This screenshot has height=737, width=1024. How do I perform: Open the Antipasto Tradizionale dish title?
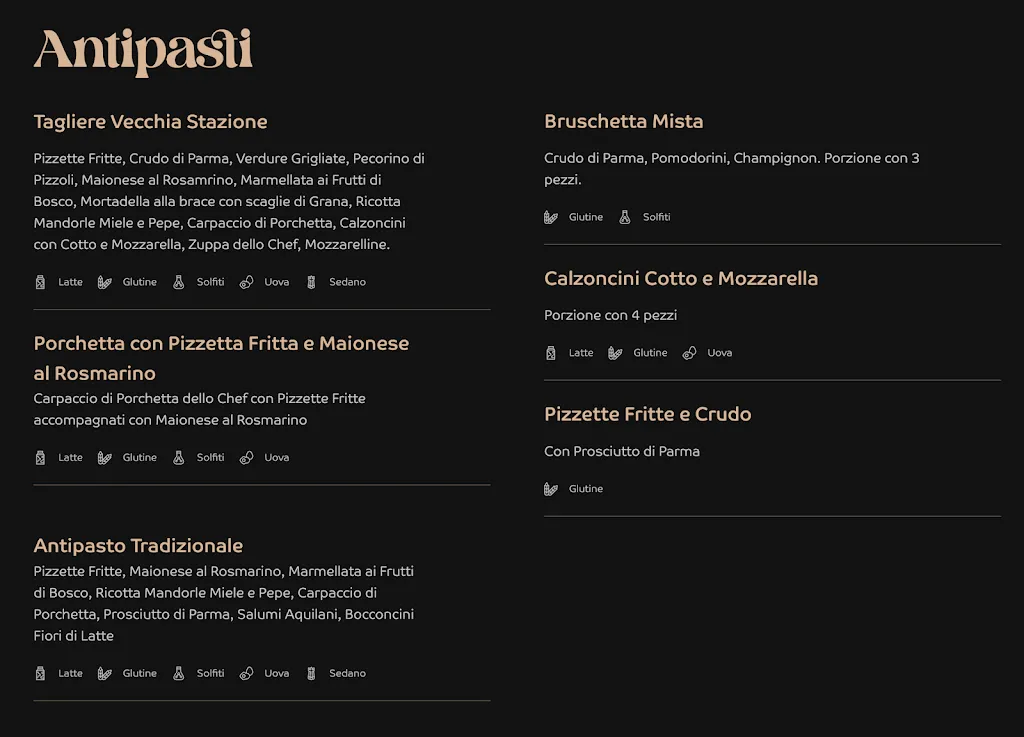(x=138, y=546)
